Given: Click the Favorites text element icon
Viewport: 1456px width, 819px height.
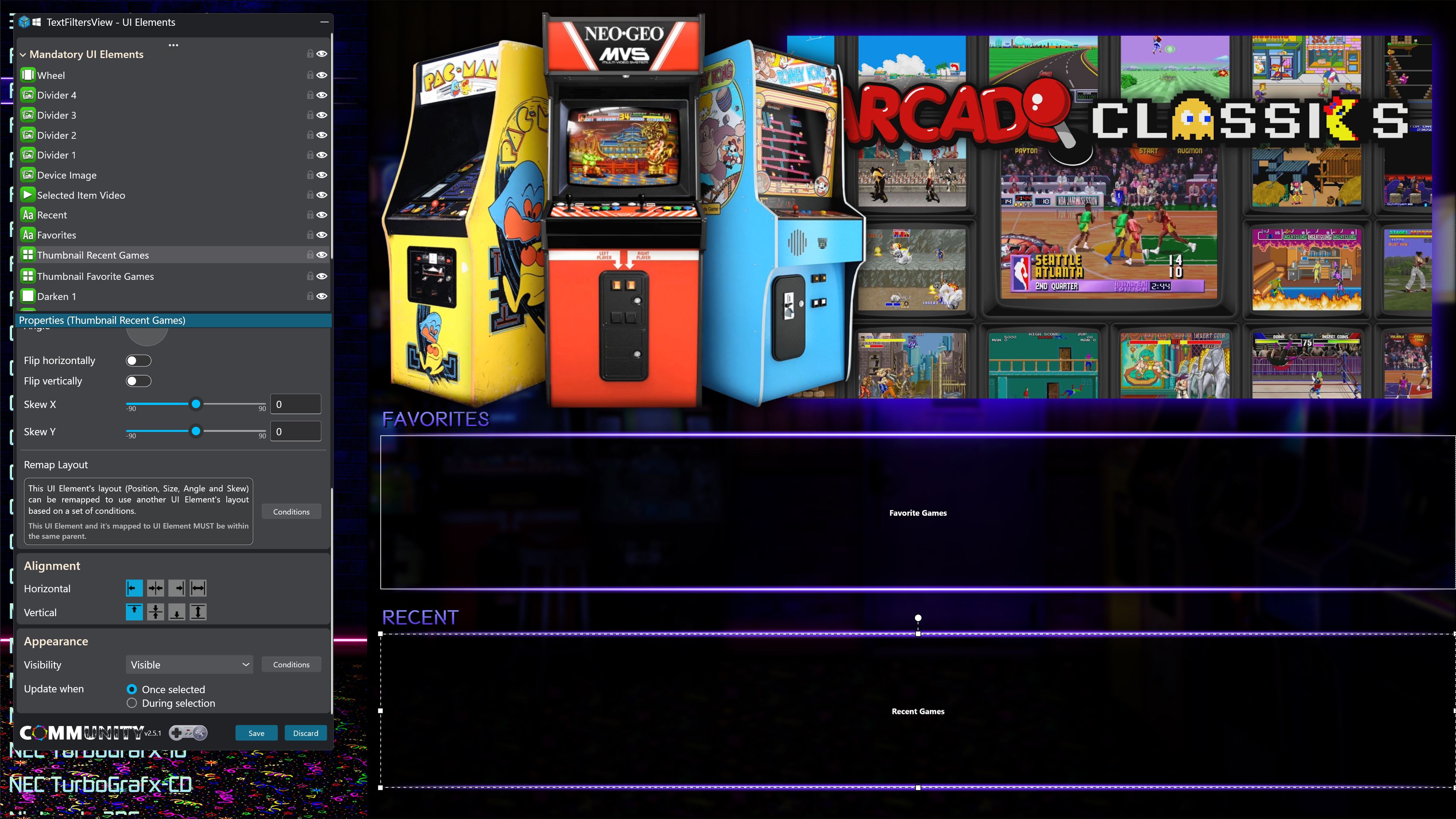Looking at the screenshot, I should (x=28, y=235).
